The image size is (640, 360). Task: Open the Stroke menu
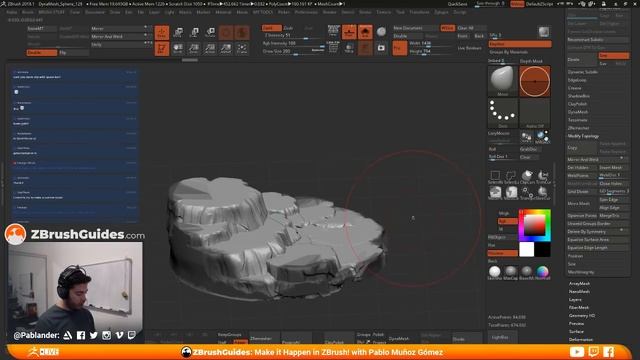click(x=365, y=12)
